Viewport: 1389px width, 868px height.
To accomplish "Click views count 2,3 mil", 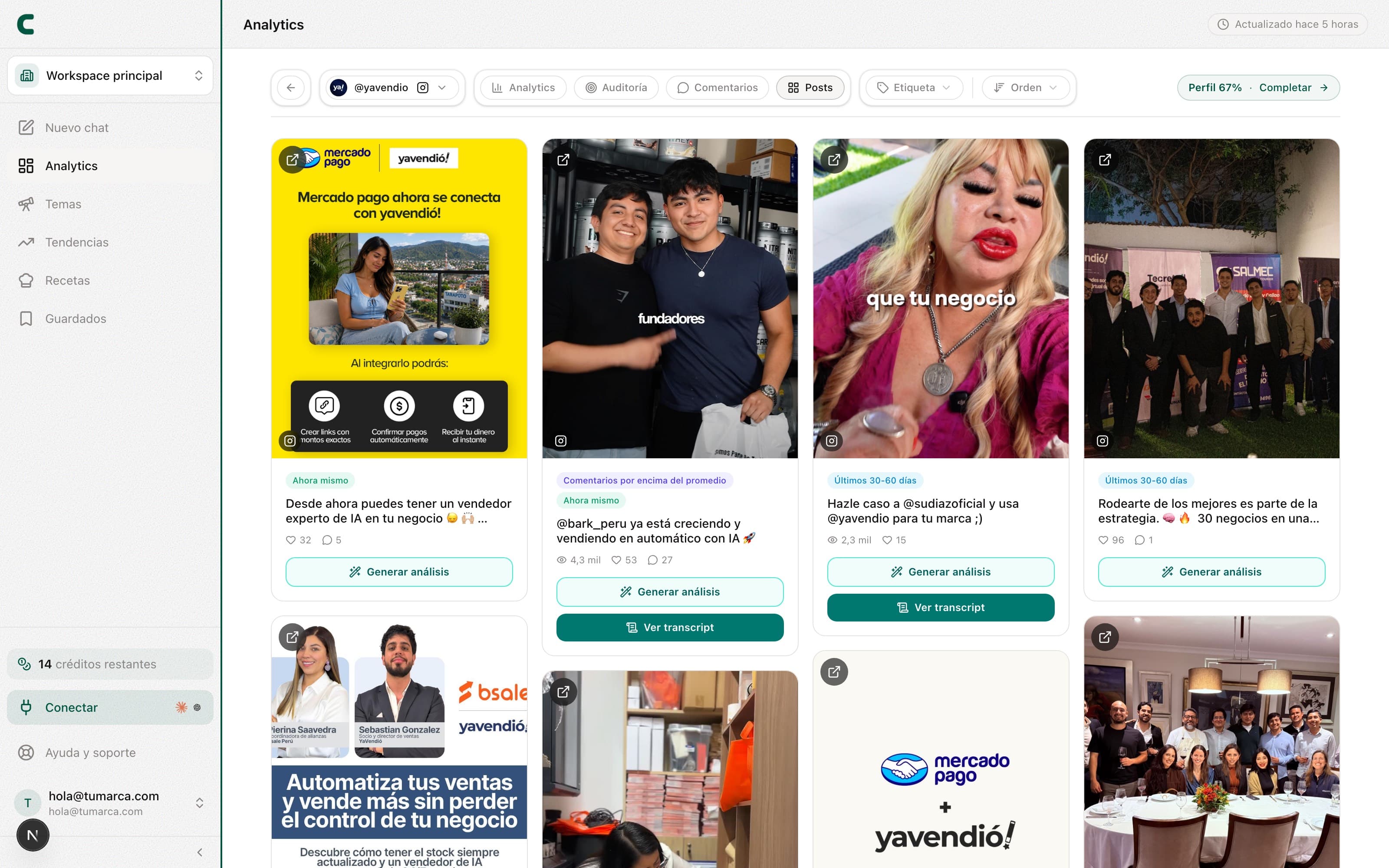I will click(849, 540).
